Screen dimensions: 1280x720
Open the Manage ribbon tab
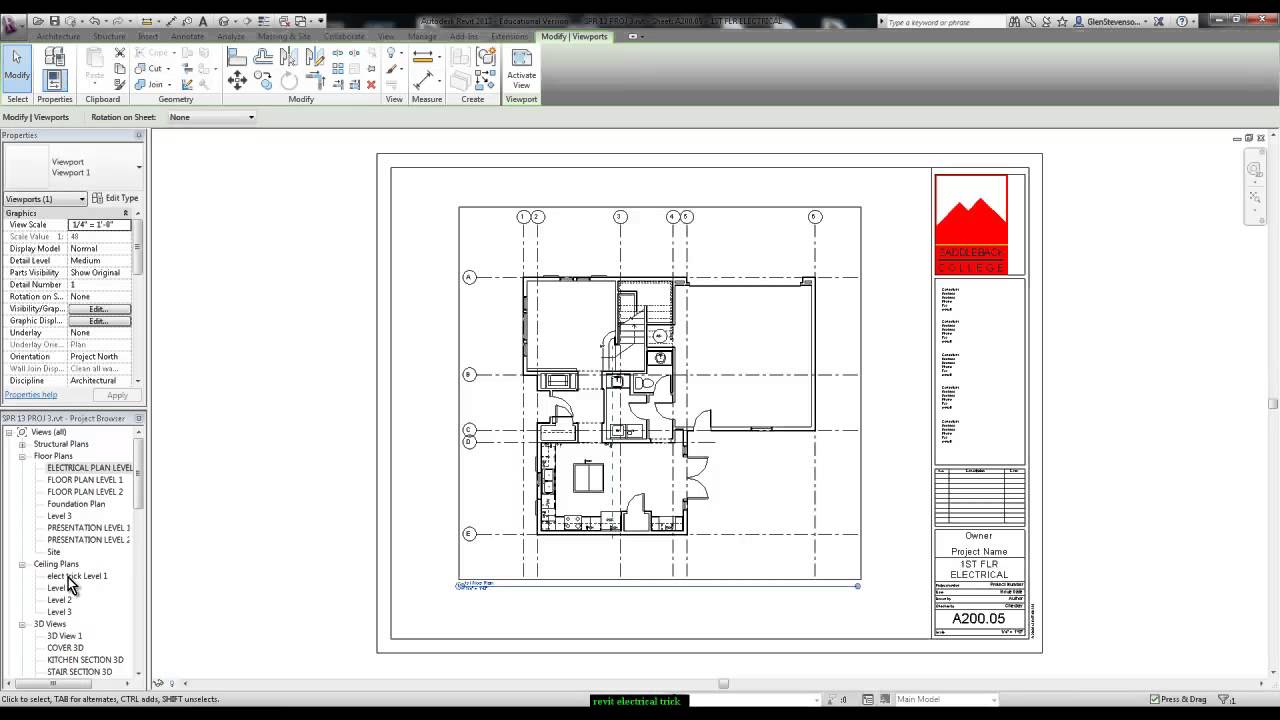[422, 36]
